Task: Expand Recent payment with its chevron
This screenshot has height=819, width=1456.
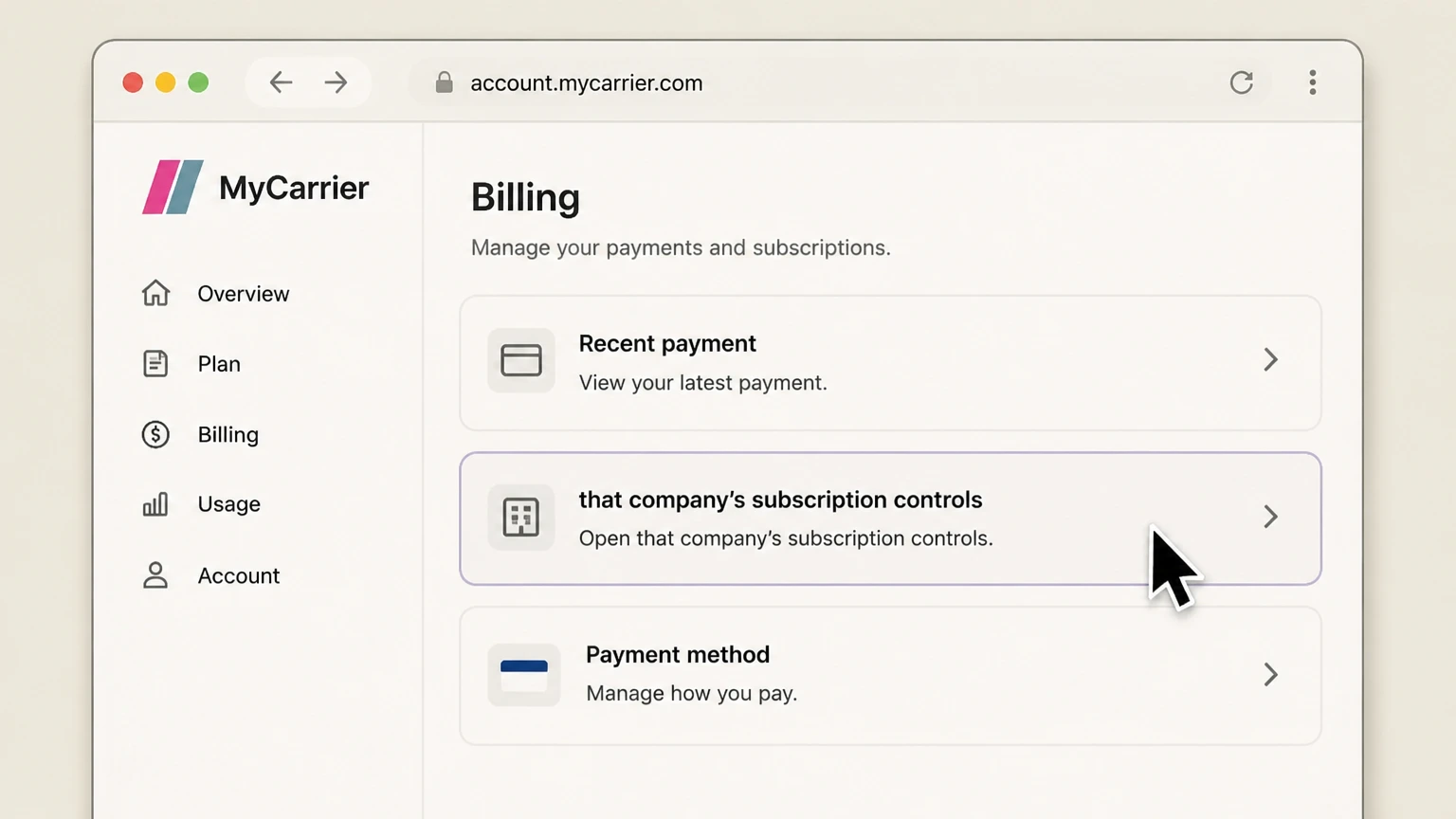Action: pos(1271,359)
